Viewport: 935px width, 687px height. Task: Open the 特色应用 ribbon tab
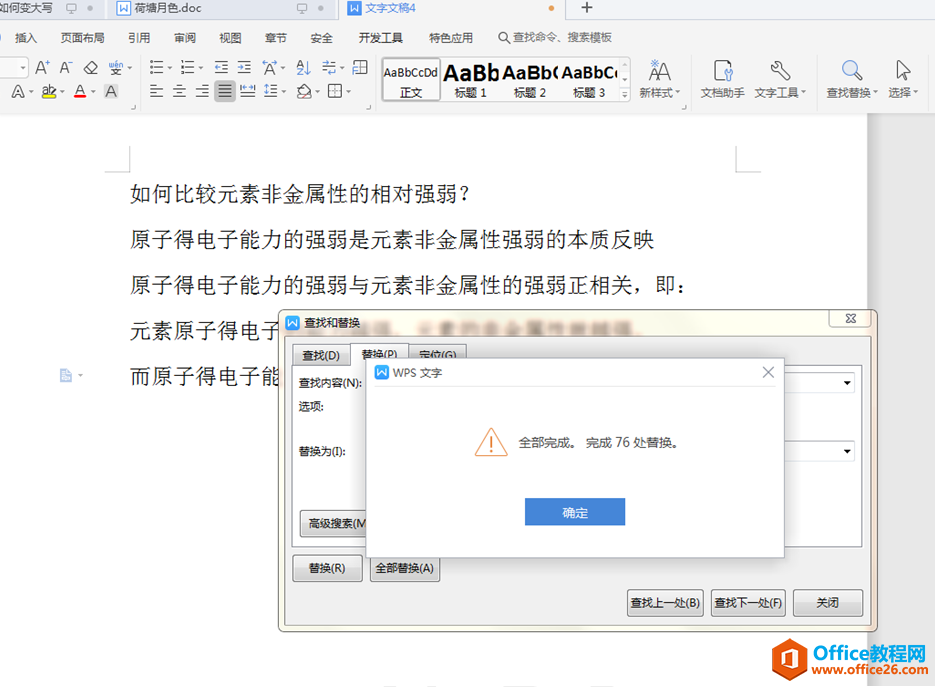[x=451, y=38]
